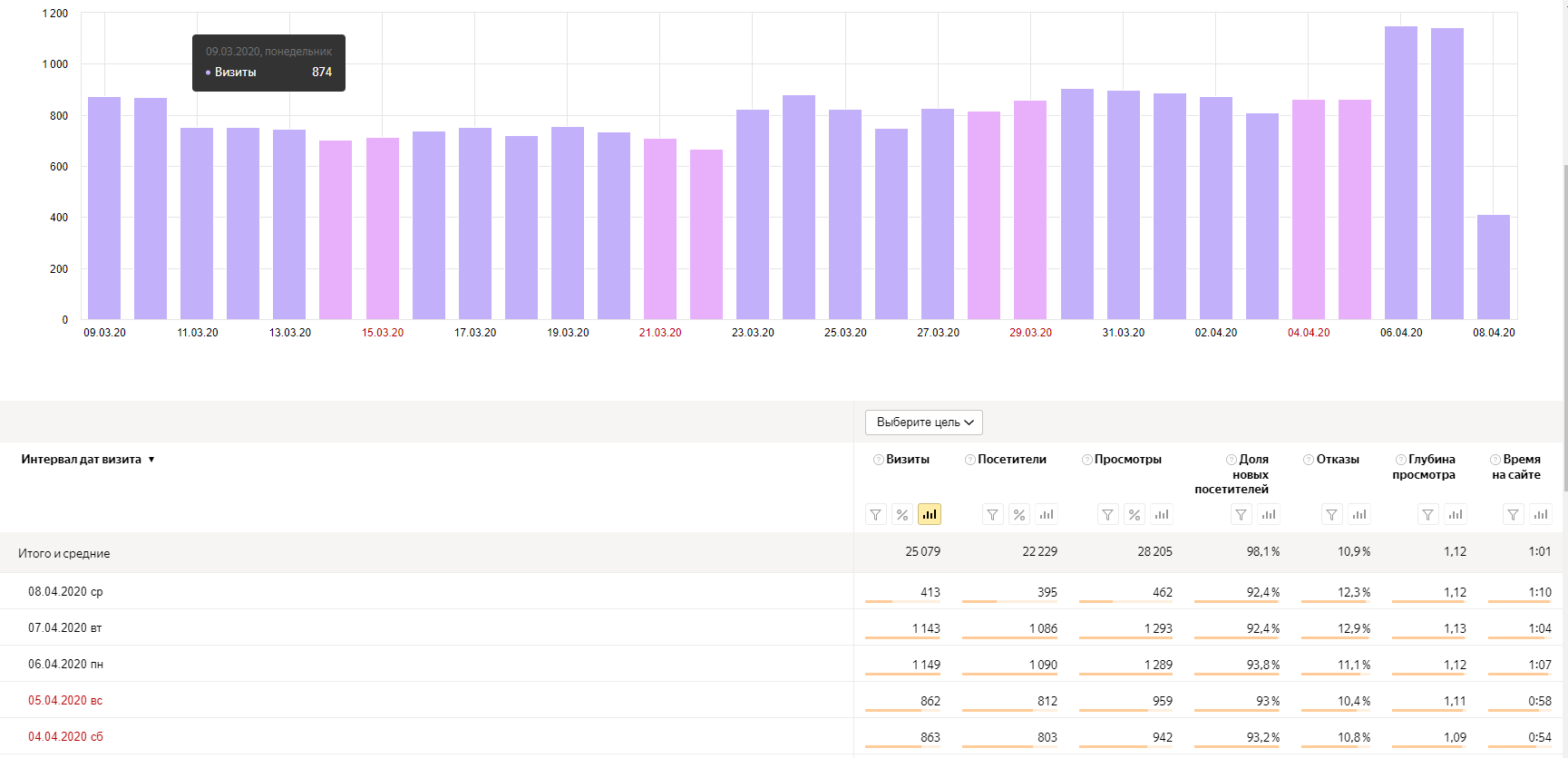
Task: Click total page views value 28 205
Action: point(1154,551)
